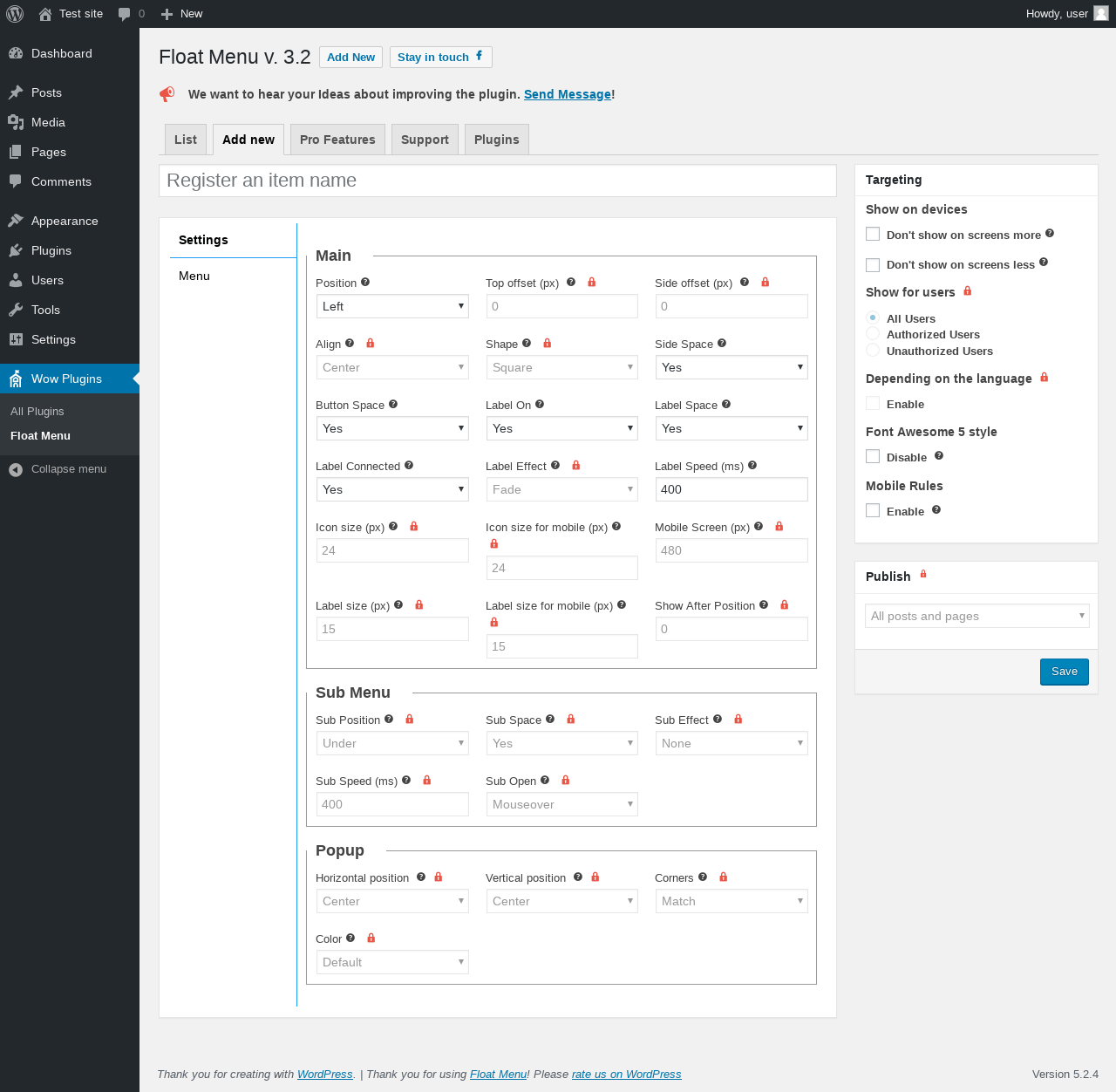Viewport: 1116px width, 1092px height.
Task: Switch to the List tab
Action: 186,140
